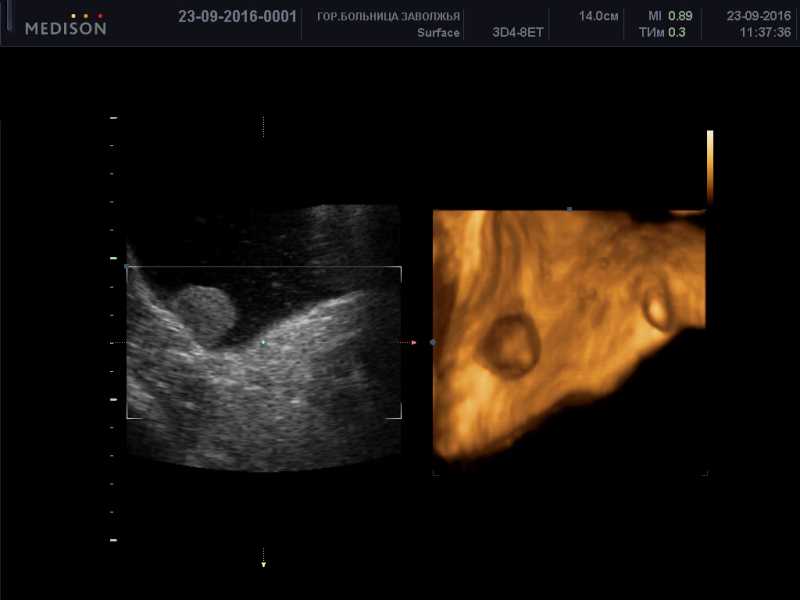Viewport: 800px width, 600px height.
Task: Select patient ID 23-09-2016-0001 text
Action: [x=237, y=16]
